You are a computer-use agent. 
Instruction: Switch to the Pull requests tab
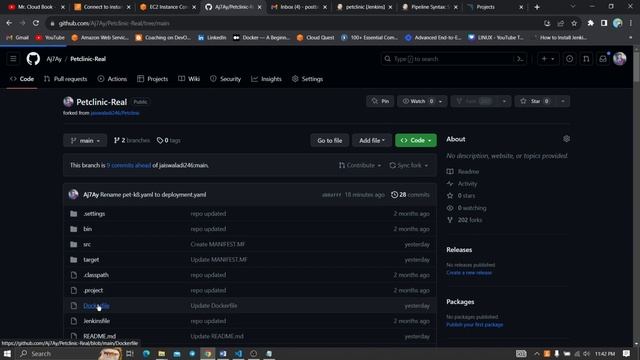tap(65, 79)
